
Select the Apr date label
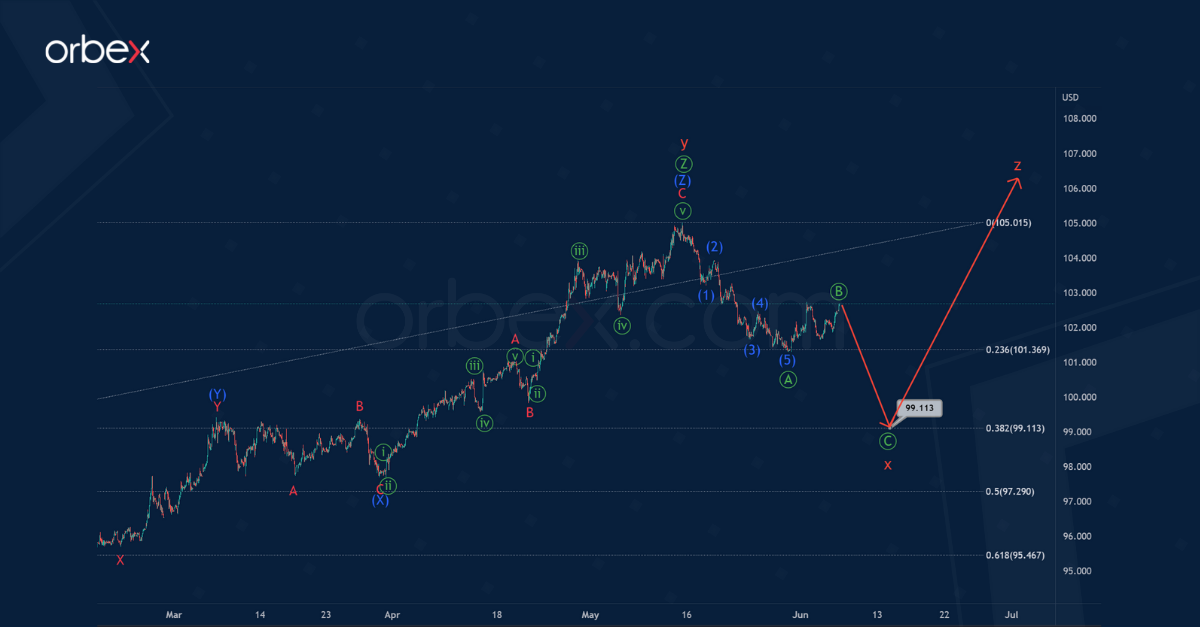click(x=392, y=614)
